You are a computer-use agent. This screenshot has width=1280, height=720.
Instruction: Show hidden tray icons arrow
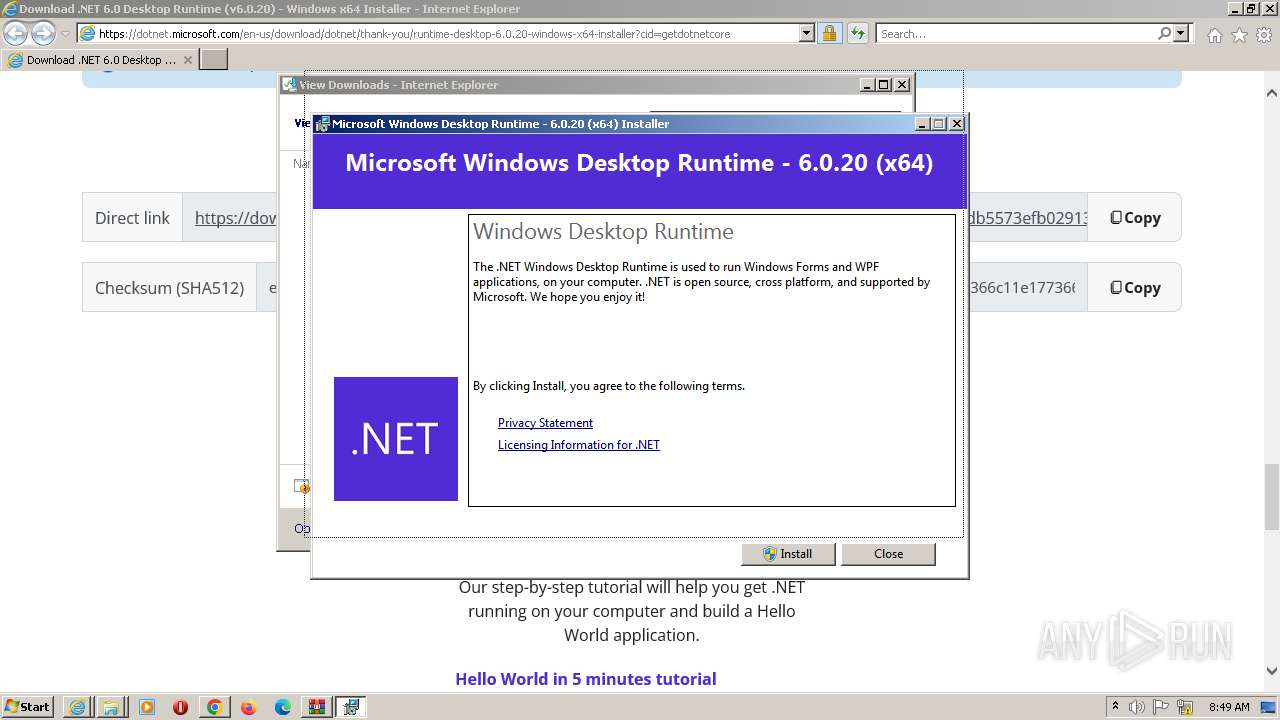tap(1115, 707)
